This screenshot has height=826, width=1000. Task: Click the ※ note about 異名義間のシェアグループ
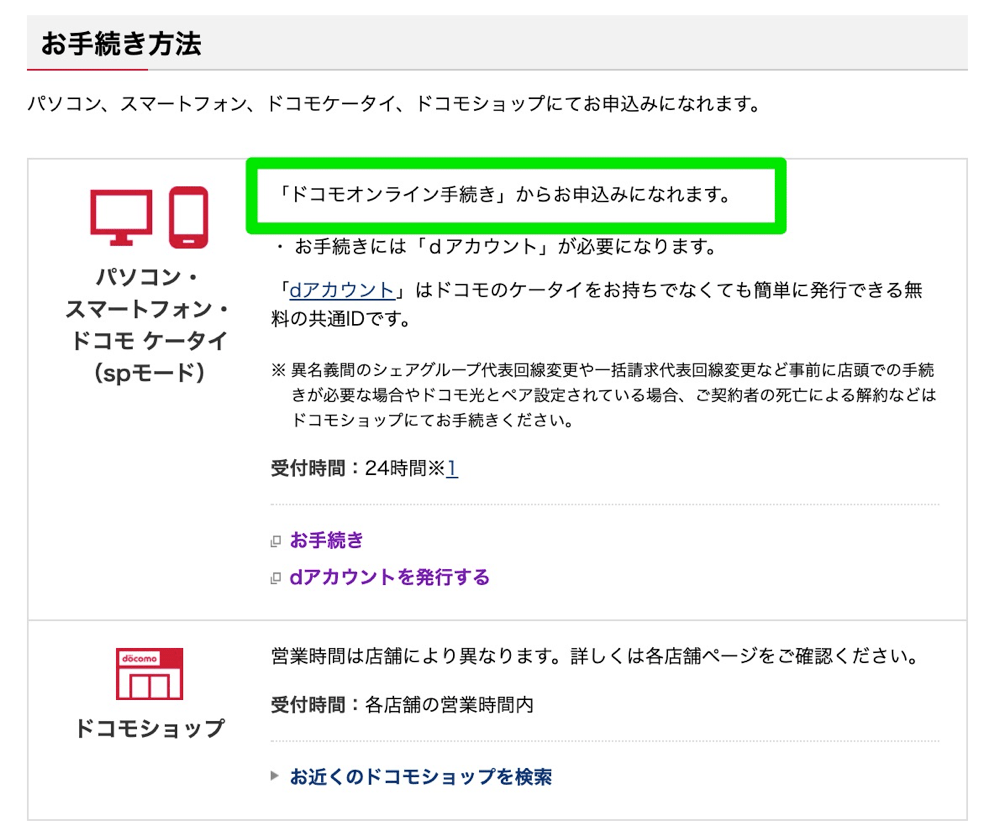tap(603, 395)
